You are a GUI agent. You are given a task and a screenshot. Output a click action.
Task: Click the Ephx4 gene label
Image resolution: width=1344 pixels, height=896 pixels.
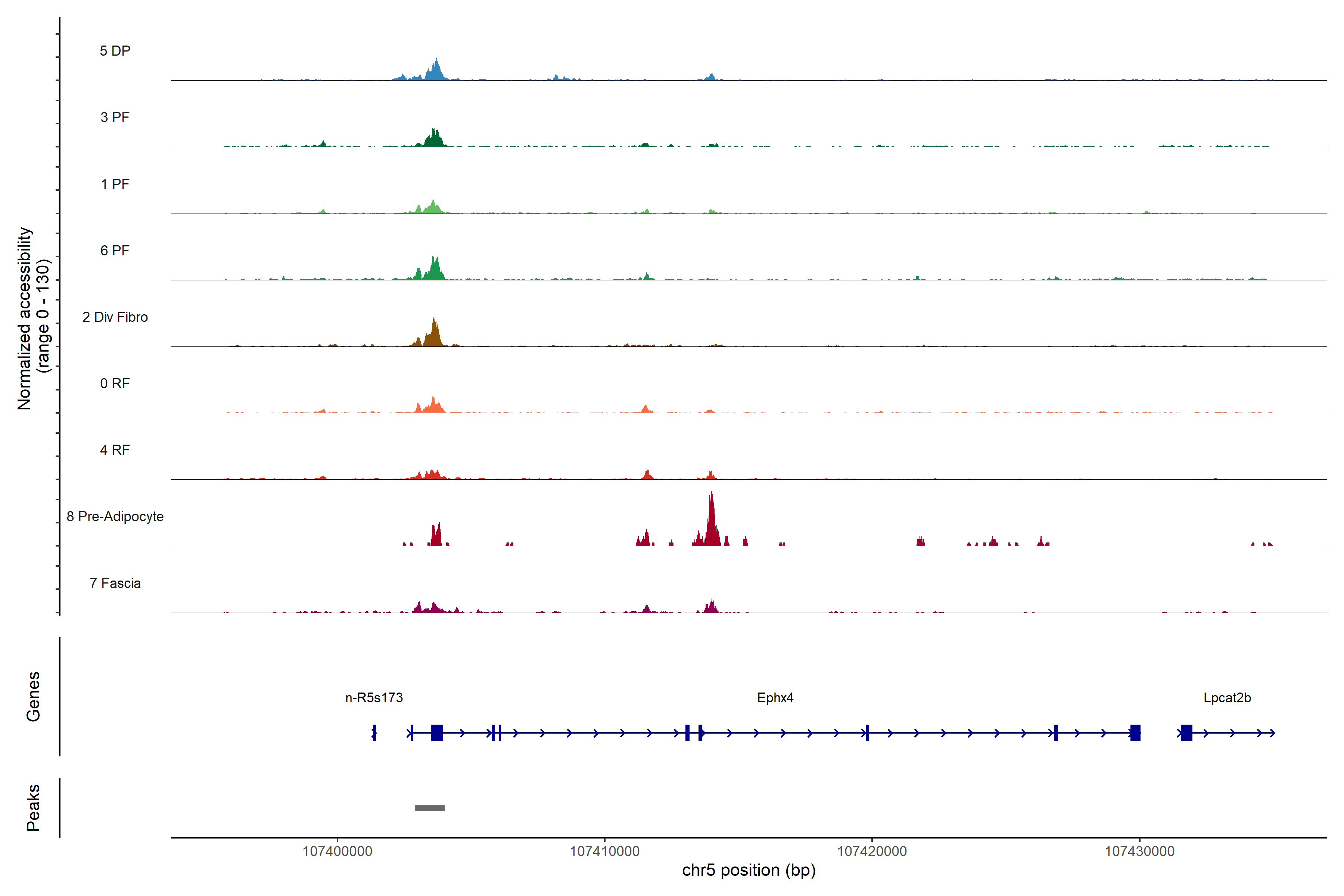775,698
